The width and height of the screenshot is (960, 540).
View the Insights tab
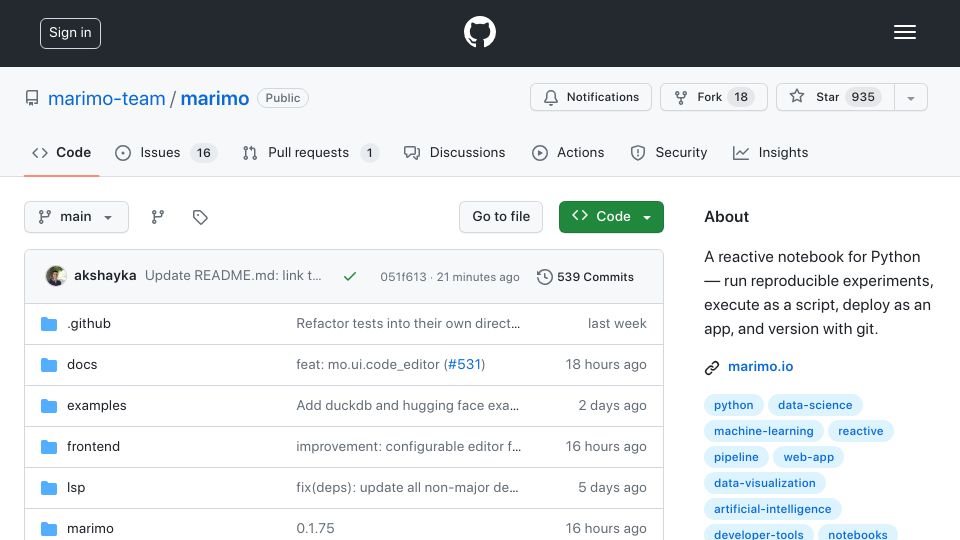tap(770, 152)
